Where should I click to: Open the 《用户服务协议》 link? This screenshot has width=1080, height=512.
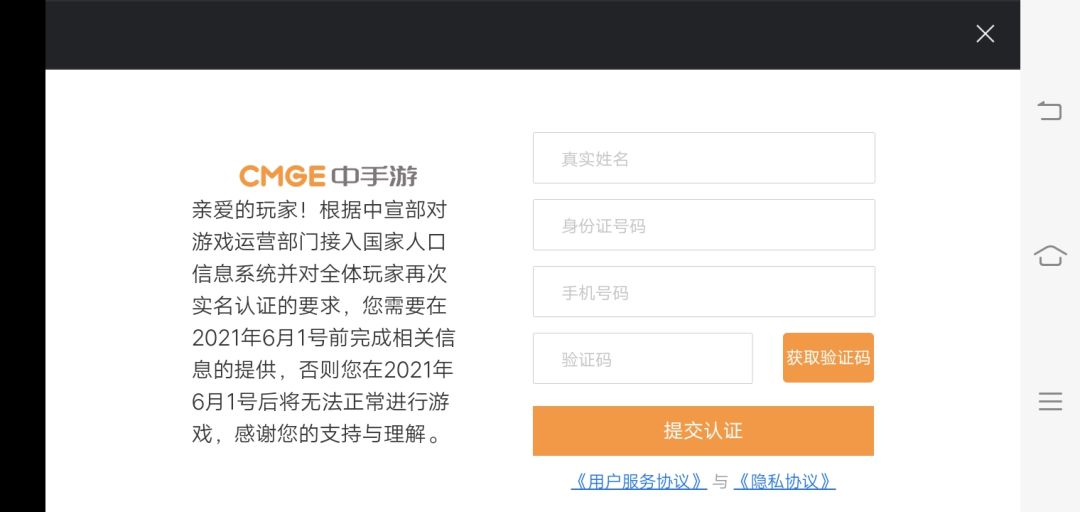click(638, 481)
